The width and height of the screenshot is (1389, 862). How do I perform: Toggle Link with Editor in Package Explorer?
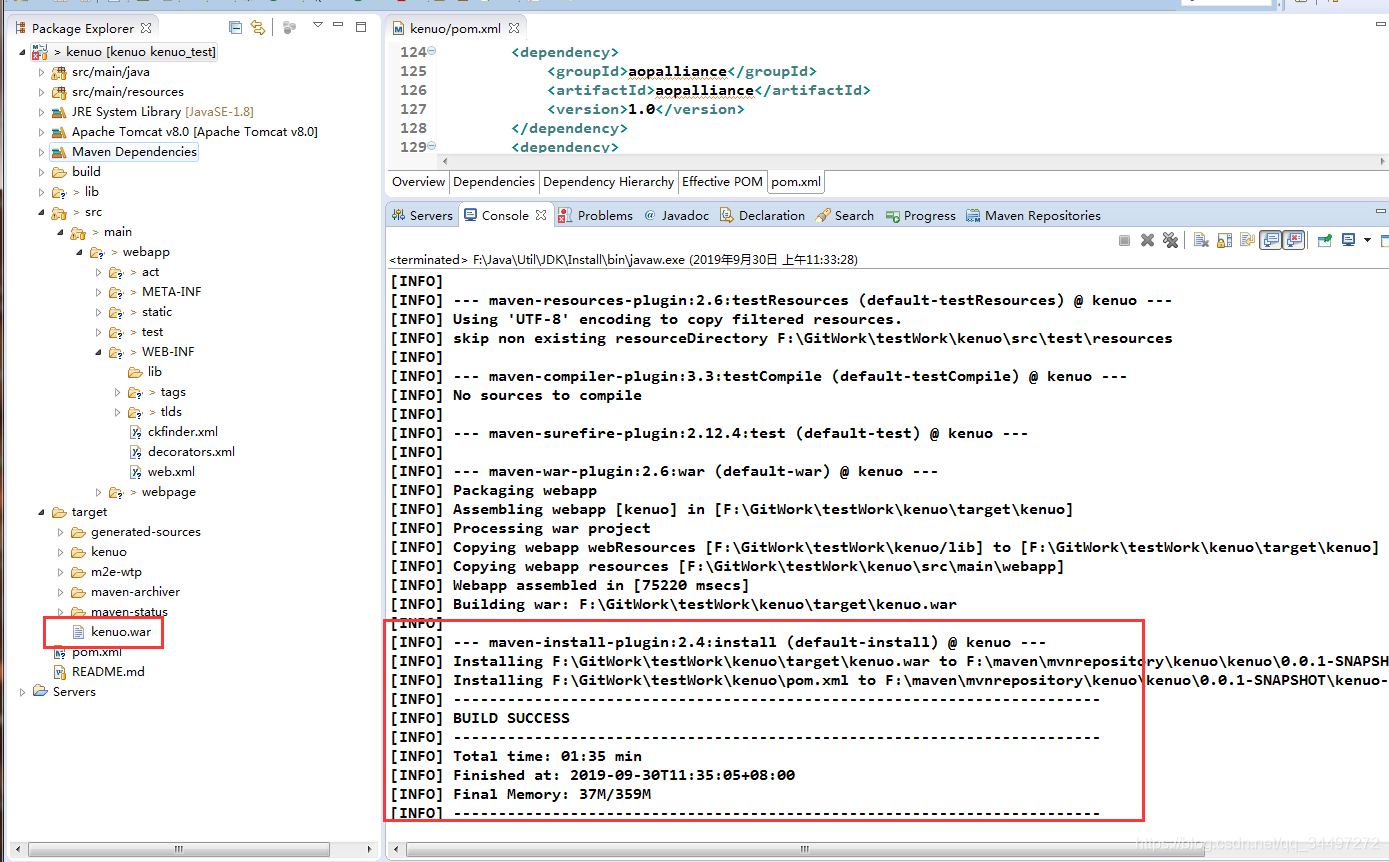click(258, 27)
